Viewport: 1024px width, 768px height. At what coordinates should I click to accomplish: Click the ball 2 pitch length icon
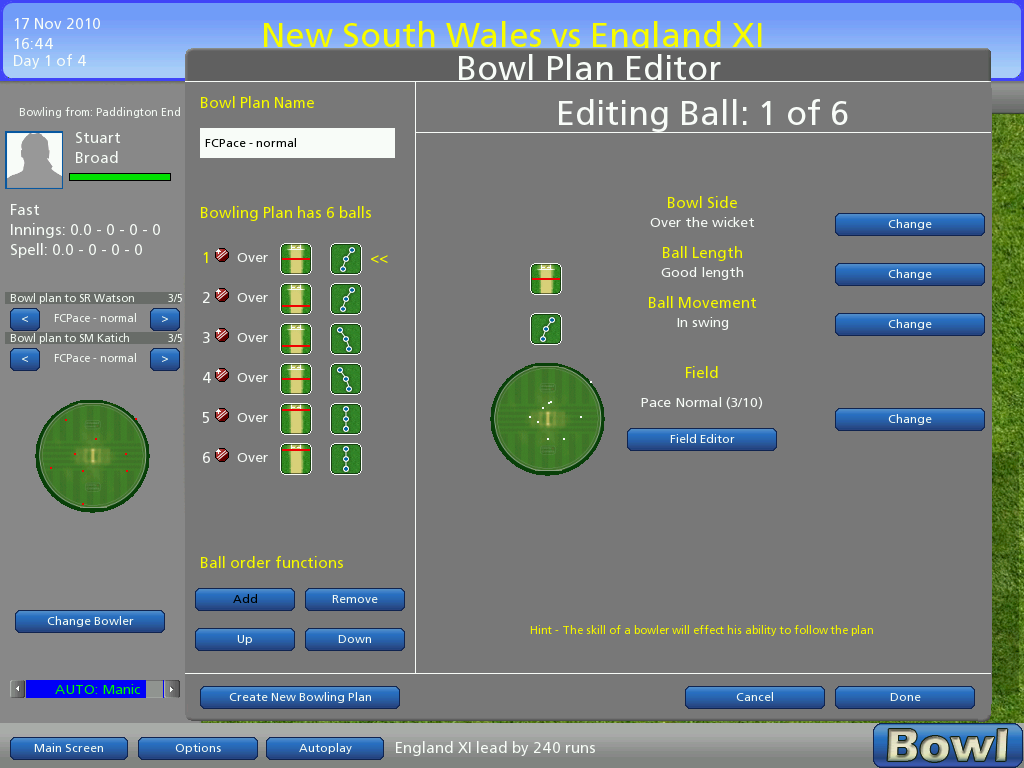[x=296, y=298]
